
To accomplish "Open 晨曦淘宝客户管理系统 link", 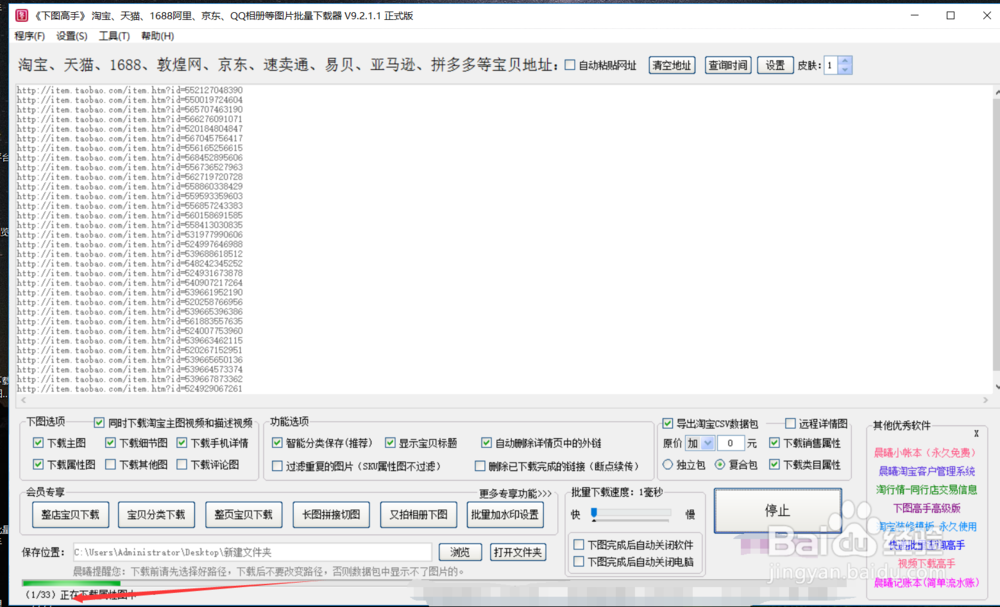I will [927, 471].
